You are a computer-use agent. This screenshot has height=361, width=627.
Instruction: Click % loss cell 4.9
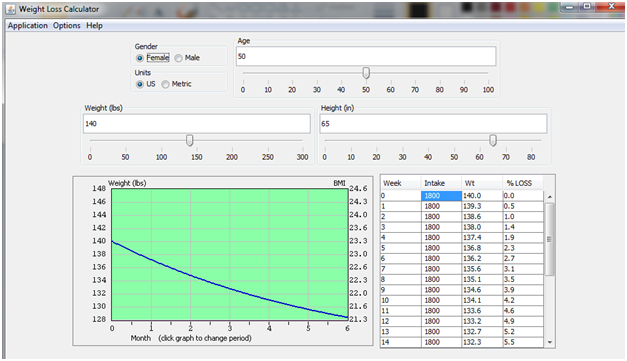point(523,321)
